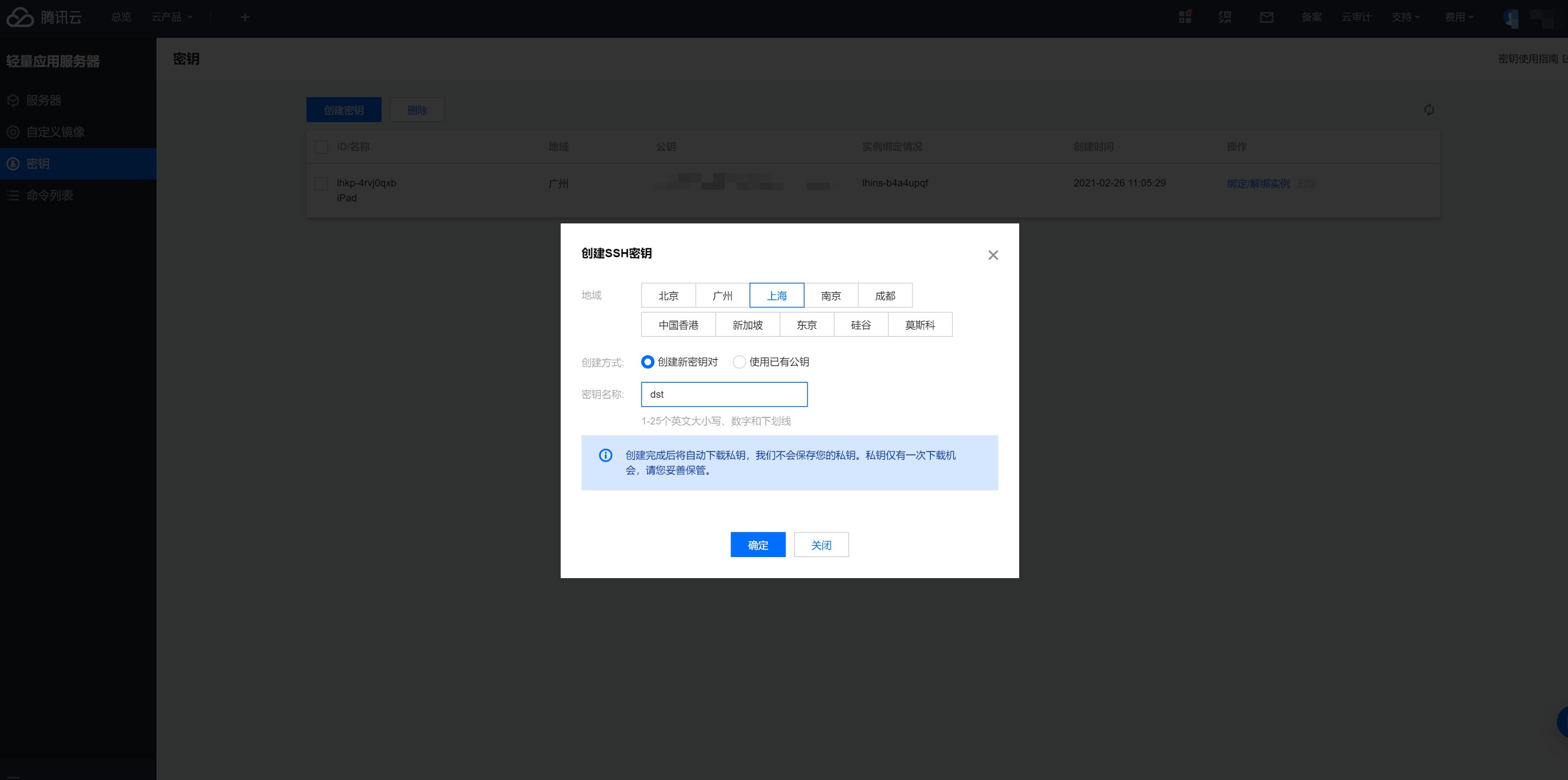Image resolution: width=1568 pixels, height=780 pixels.
Task: Click the 自定义镜像 sidebar disc icon
Action: tap(13, 131)
